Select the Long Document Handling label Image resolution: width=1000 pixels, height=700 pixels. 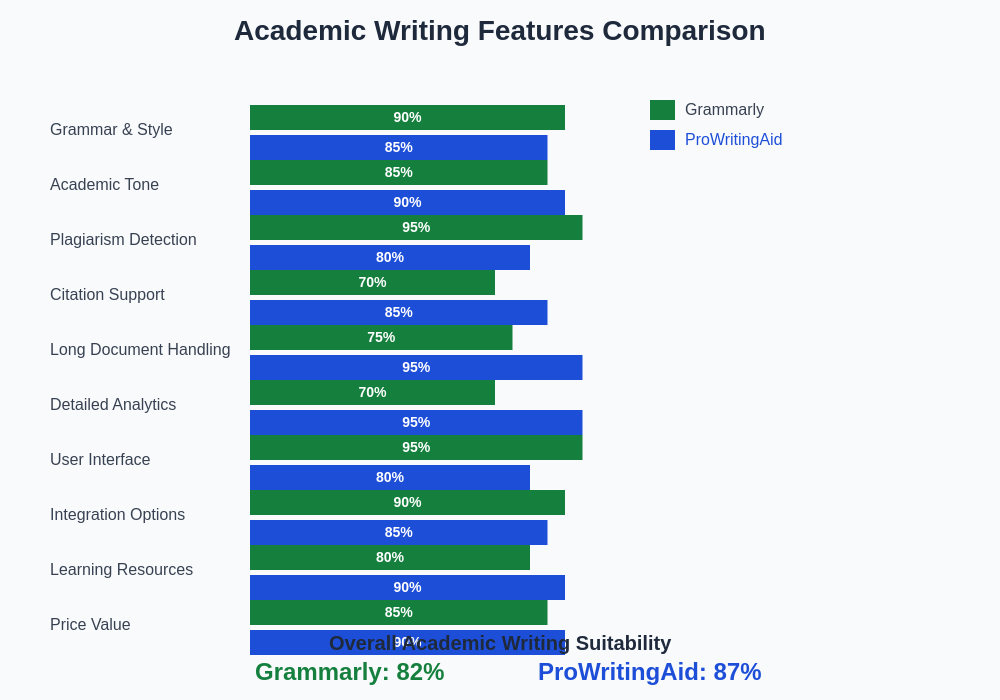[x=140, y=350]
